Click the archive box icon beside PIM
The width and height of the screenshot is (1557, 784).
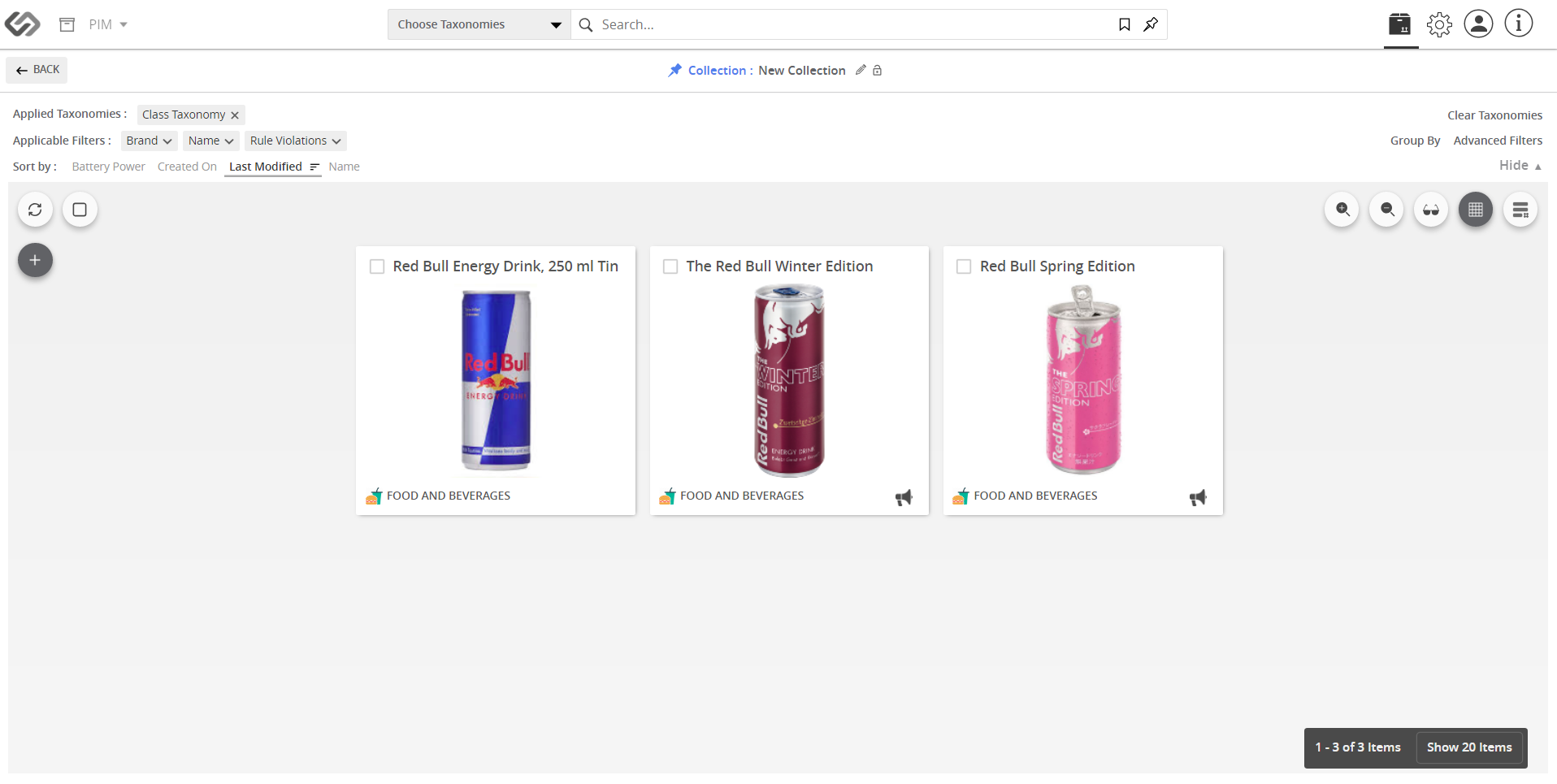67,24
